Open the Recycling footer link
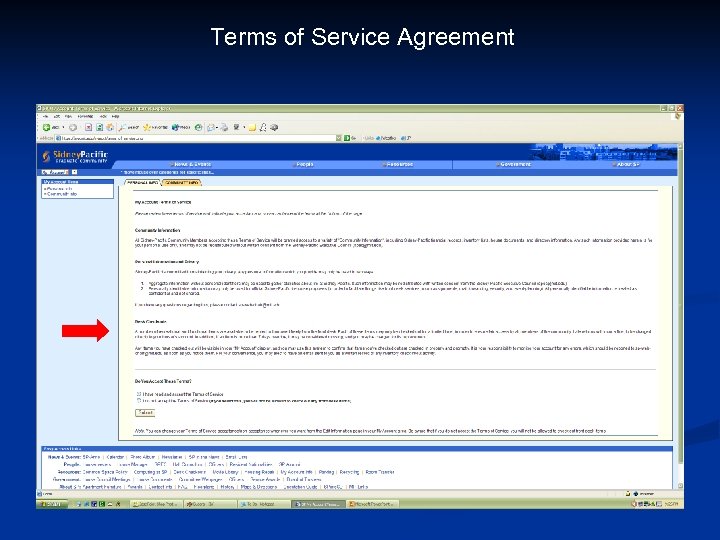Screen dimensions: 720x540 349,472
